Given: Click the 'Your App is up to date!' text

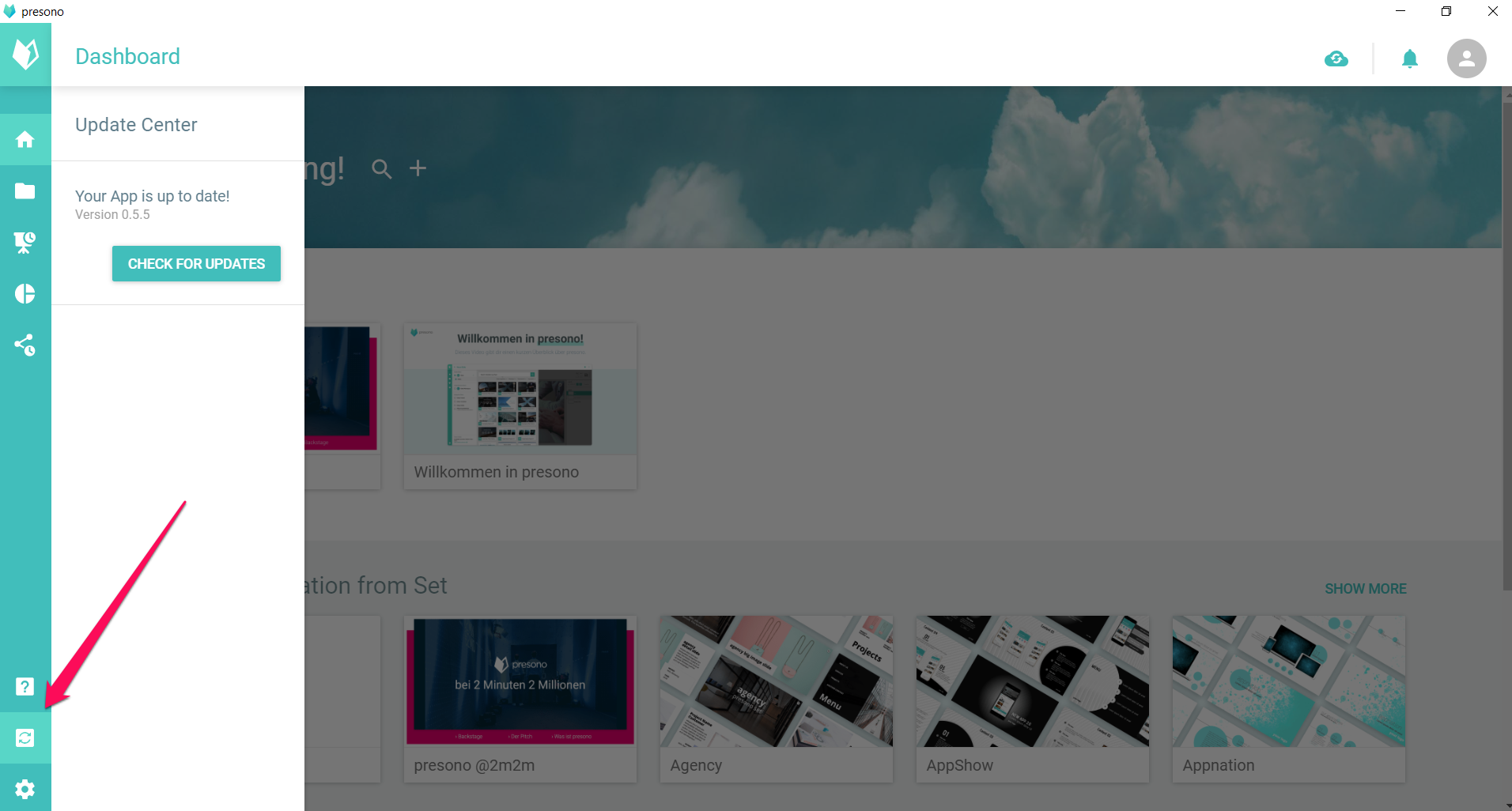Looking at the screenshot, I should coord(153,196).
